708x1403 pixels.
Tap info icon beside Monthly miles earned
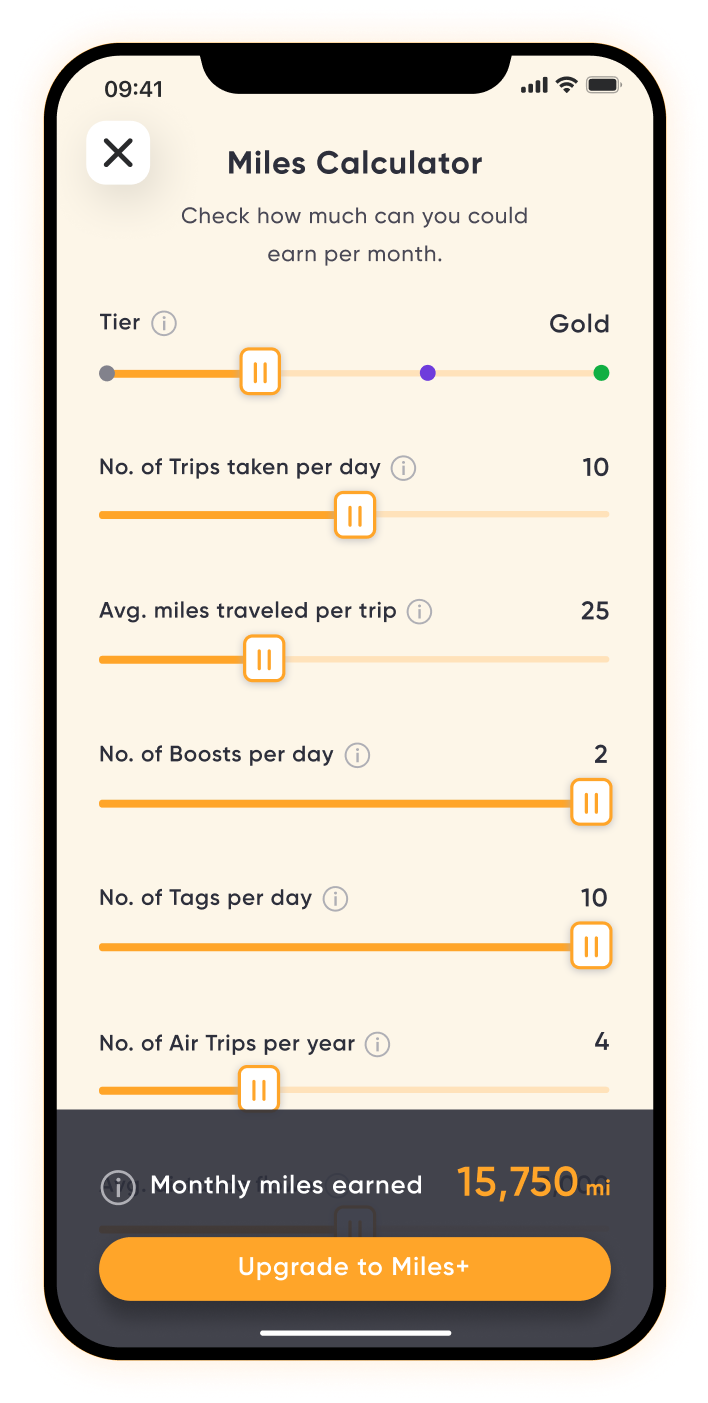(x=118, y=1187)
